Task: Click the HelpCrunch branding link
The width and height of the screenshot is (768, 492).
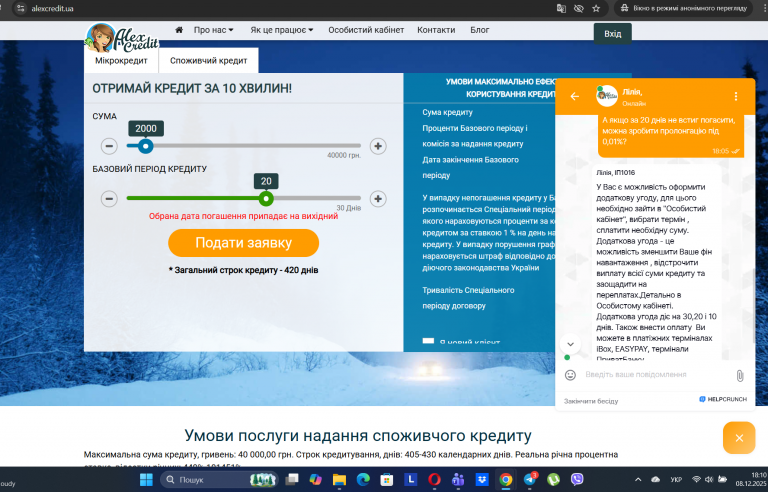Action: click(723, 399)
